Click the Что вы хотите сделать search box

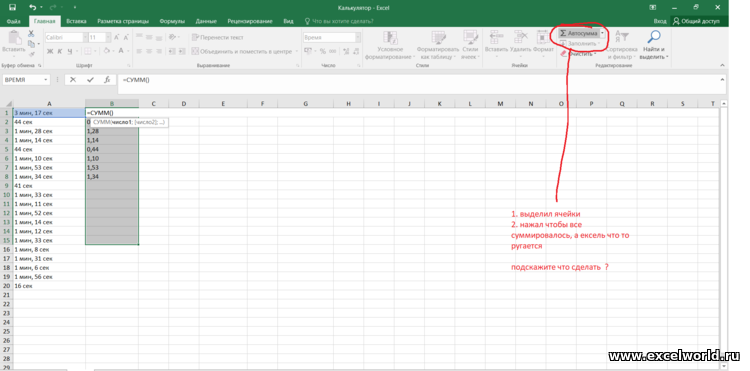(x=340, y=22)
